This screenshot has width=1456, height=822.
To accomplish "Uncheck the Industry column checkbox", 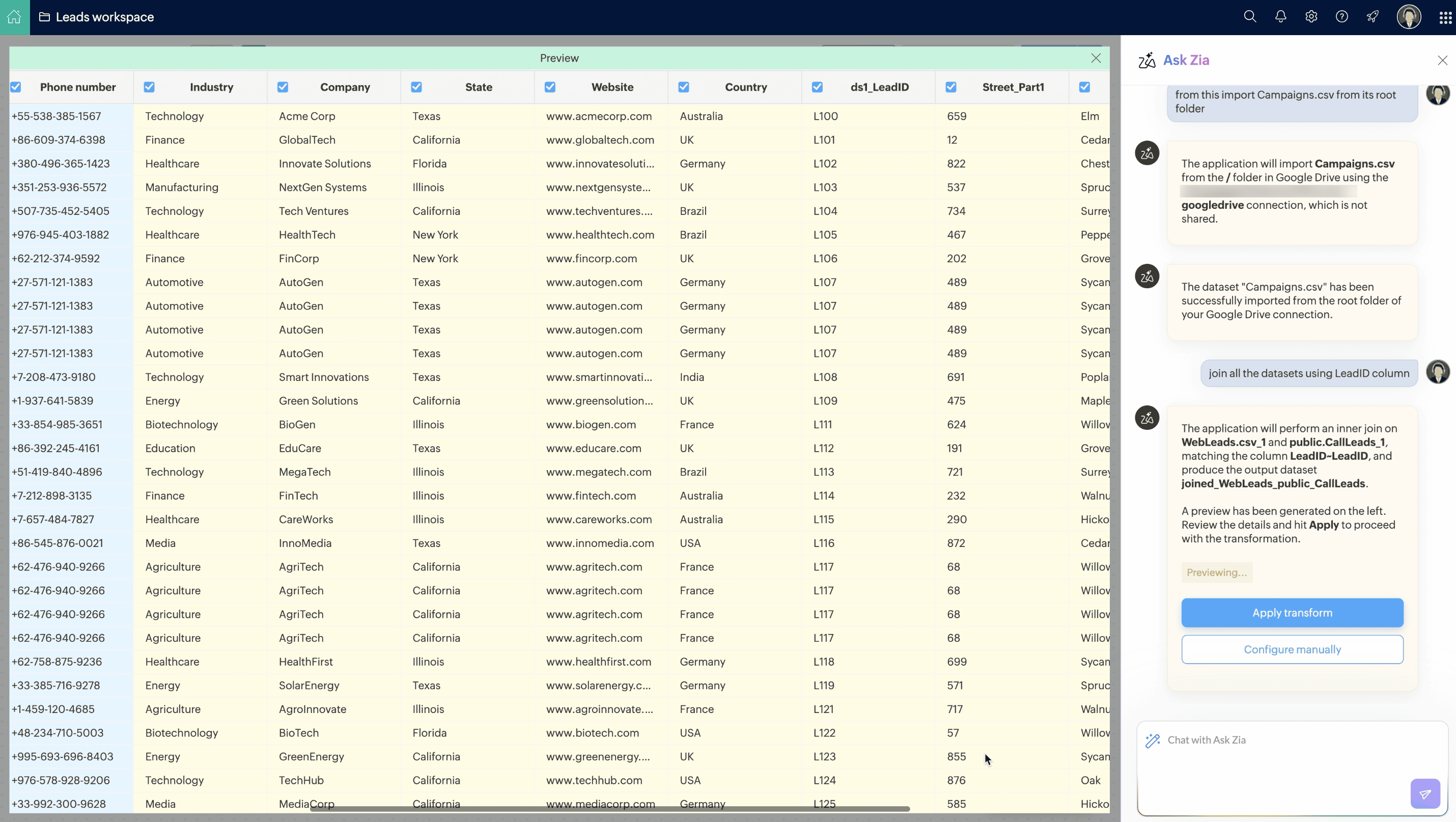I will pos(149,87).
